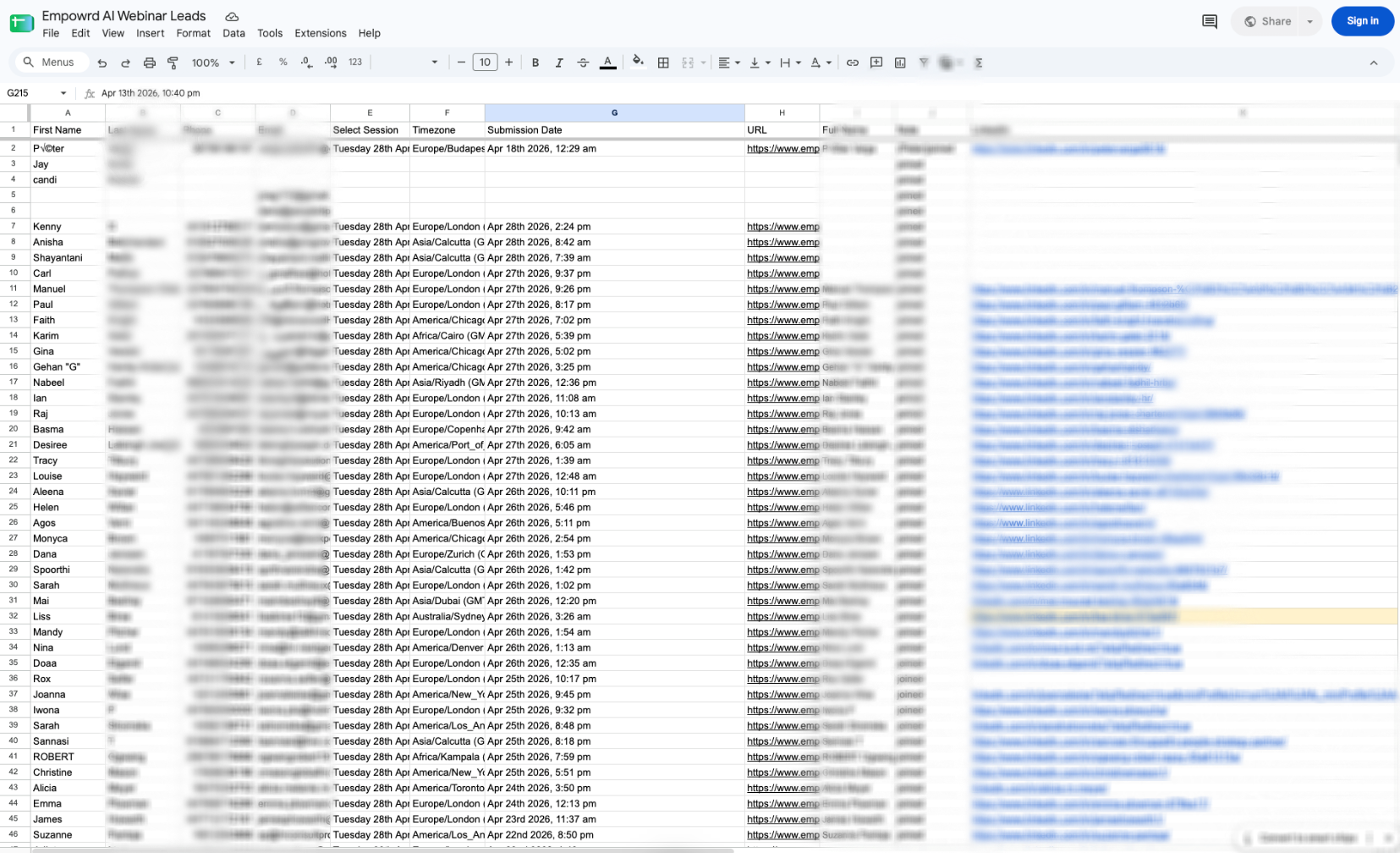Open the comment history icon

pyautogui.click(x=1210, y=21)
